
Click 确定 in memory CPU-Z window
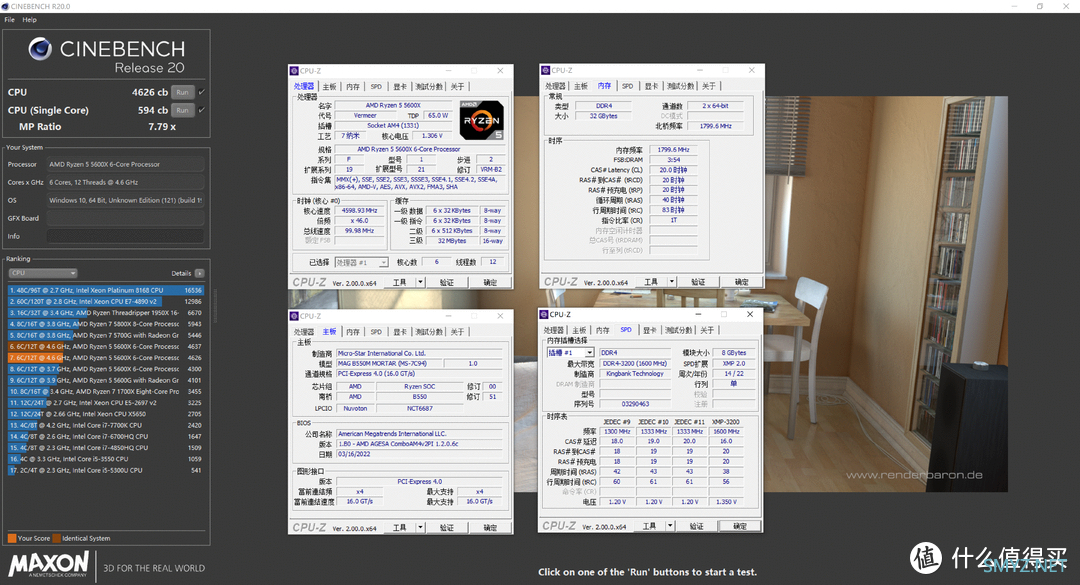(741, 282)
